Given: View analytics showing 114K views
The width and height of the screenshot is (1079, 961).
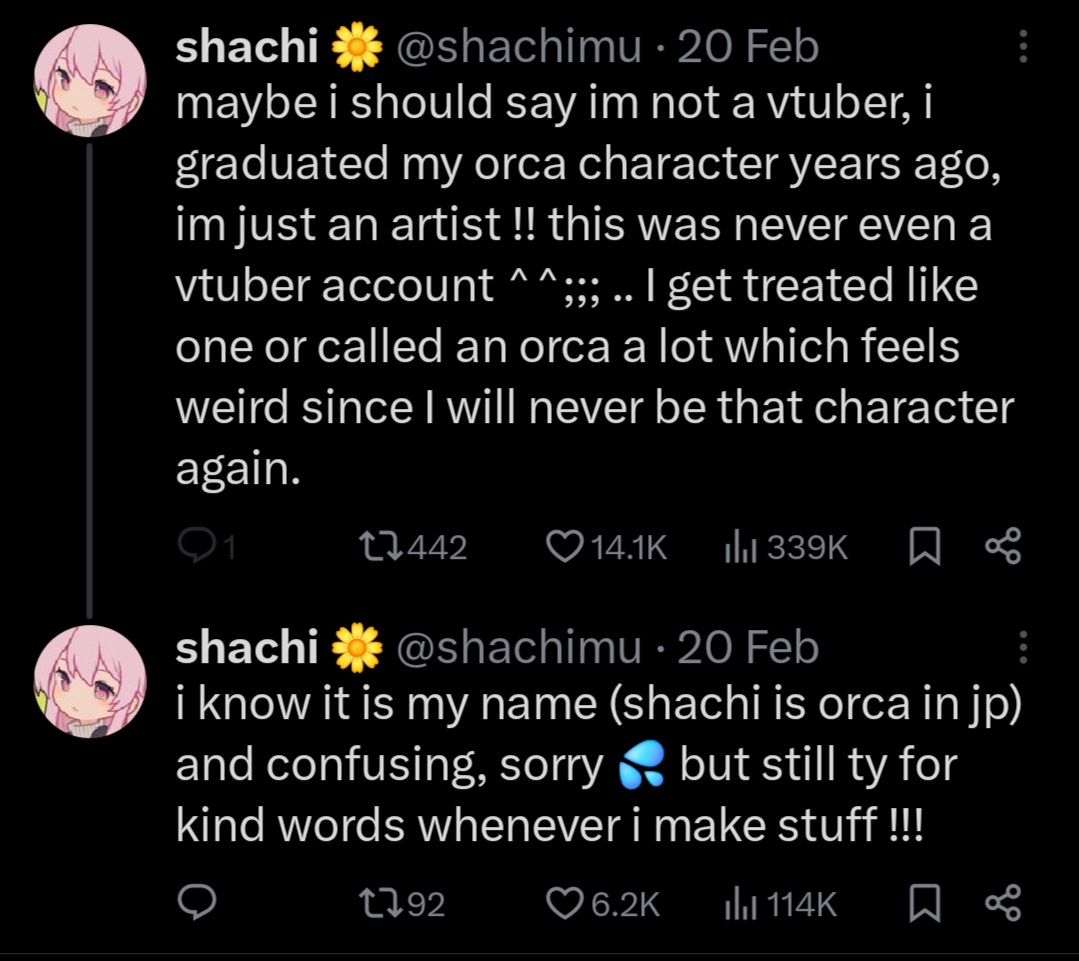Looking at the screenshot, I should 738,904.
